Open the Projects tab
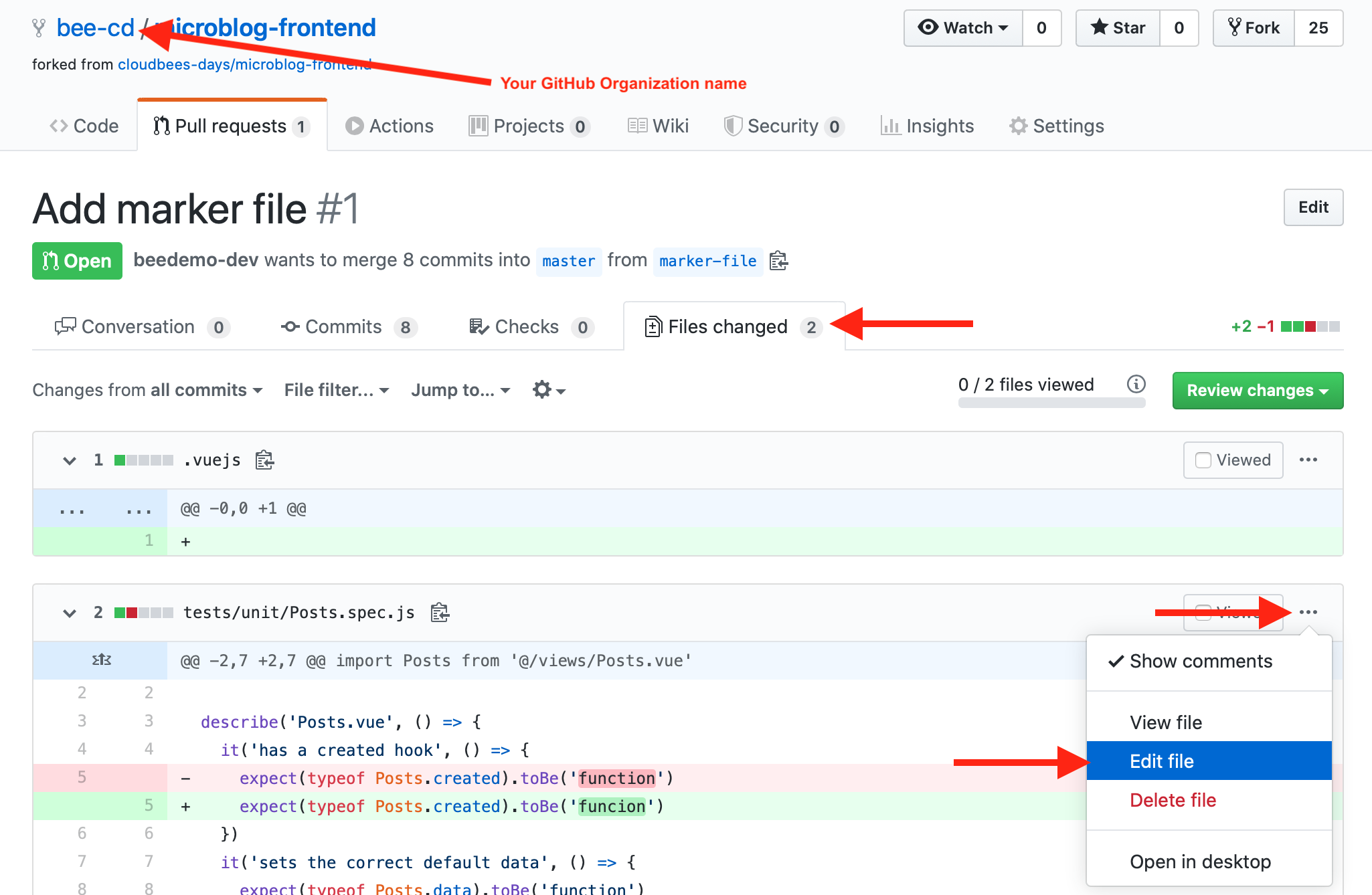Viewport: 1372px width, 895px height. (x=529, y=126)
